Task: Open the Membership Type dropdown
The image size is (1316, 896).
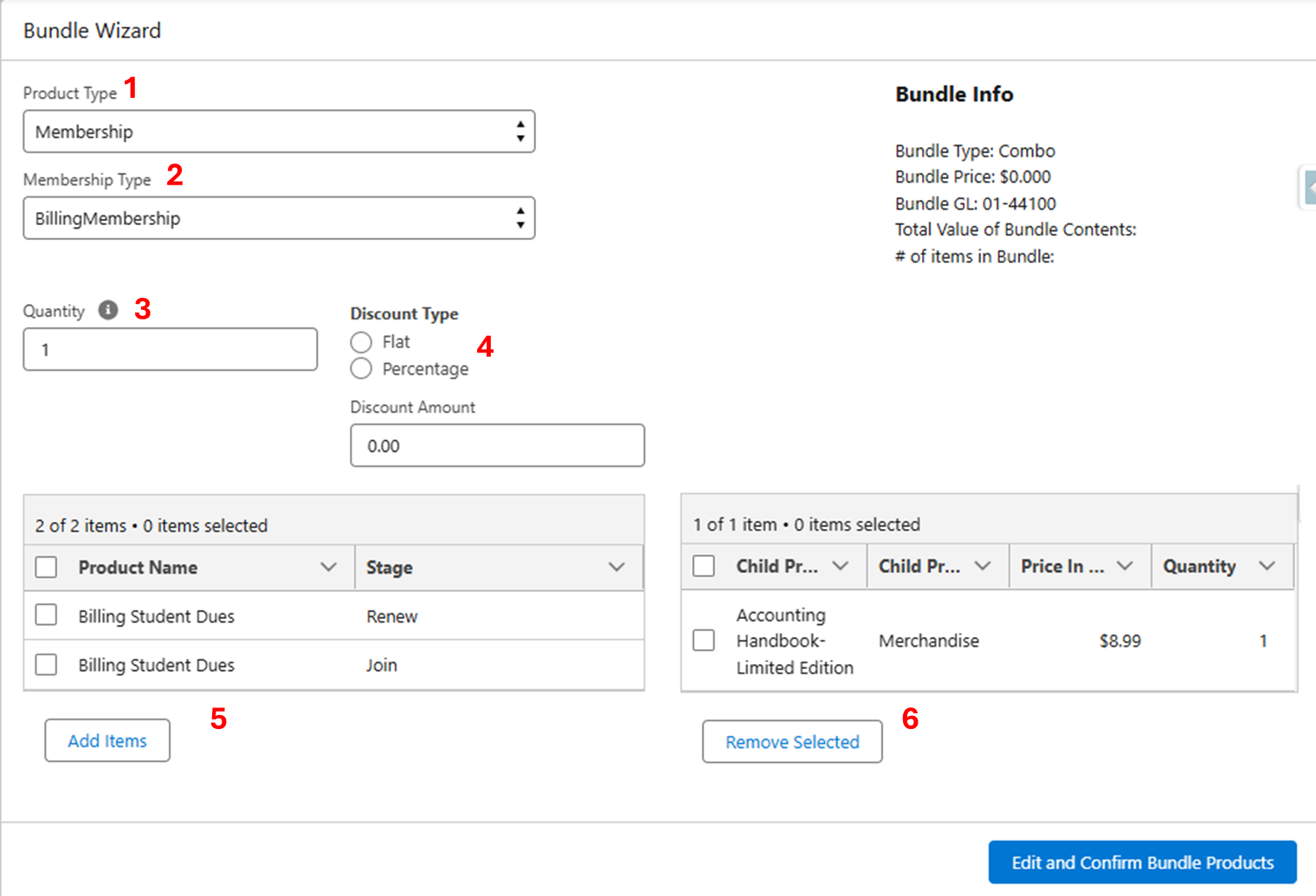Action: [279, 218]
